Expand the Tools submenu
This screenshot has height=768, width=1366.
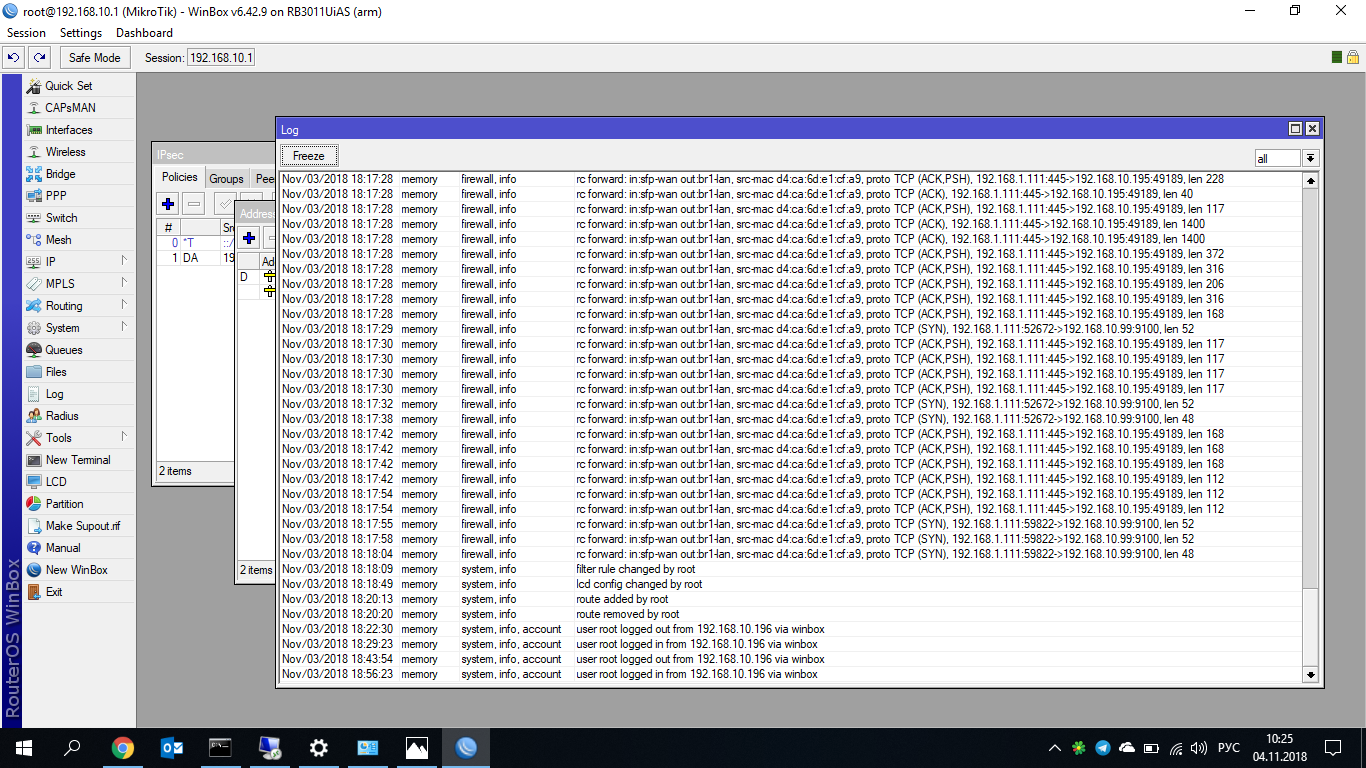[x=79, y=438]
